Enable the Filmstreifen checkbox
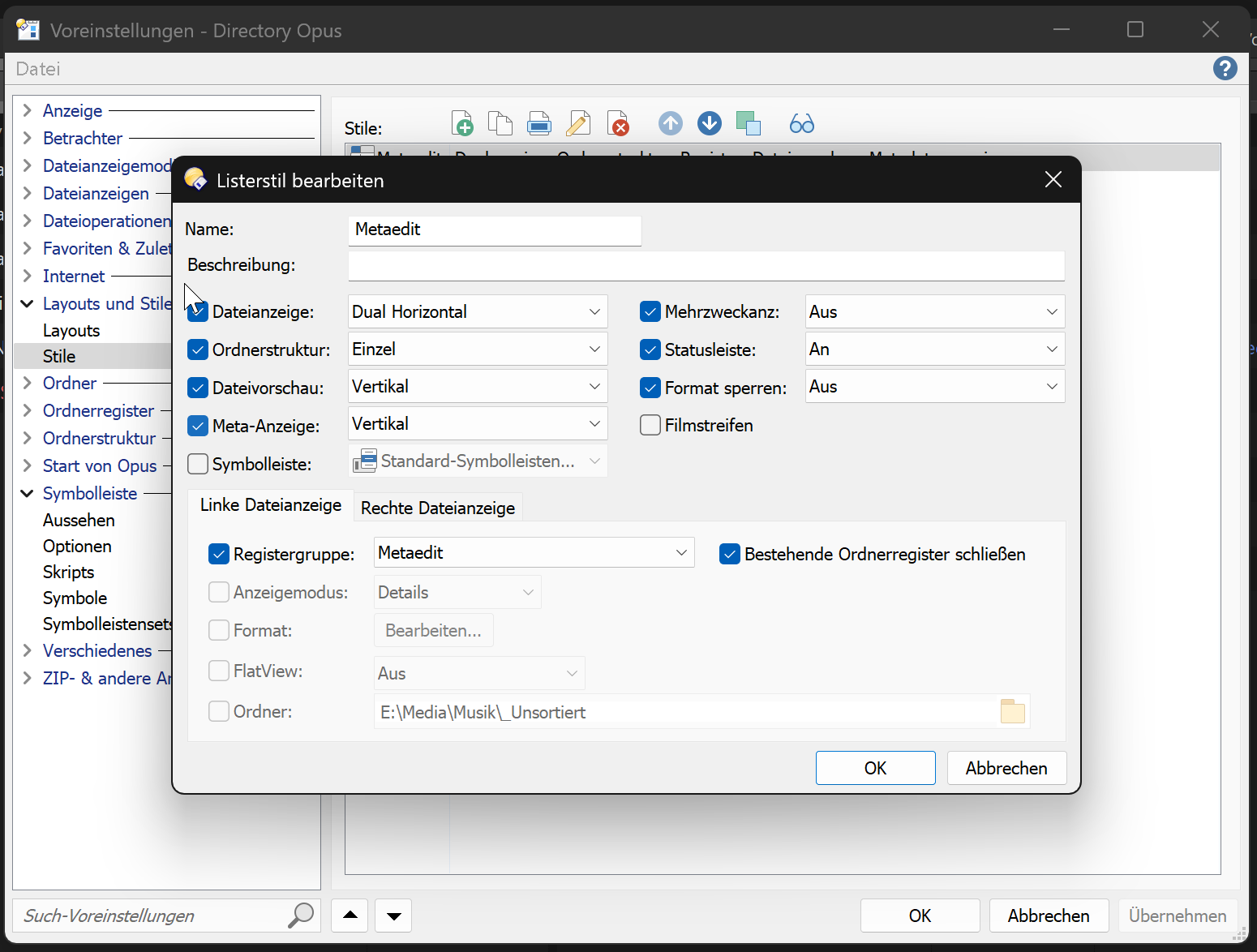The image size is (1257, 952). (x=650, y=425)
